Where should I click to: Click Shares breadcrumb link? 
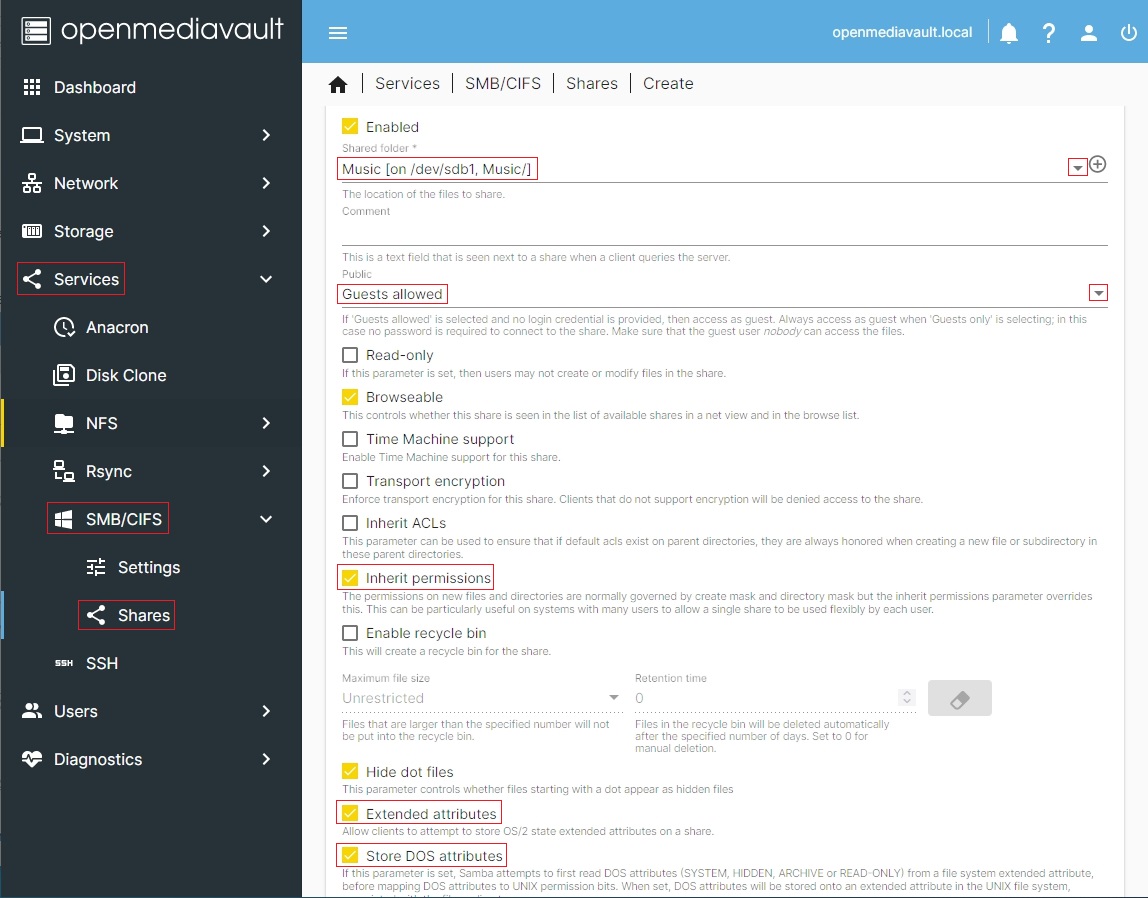591,84
